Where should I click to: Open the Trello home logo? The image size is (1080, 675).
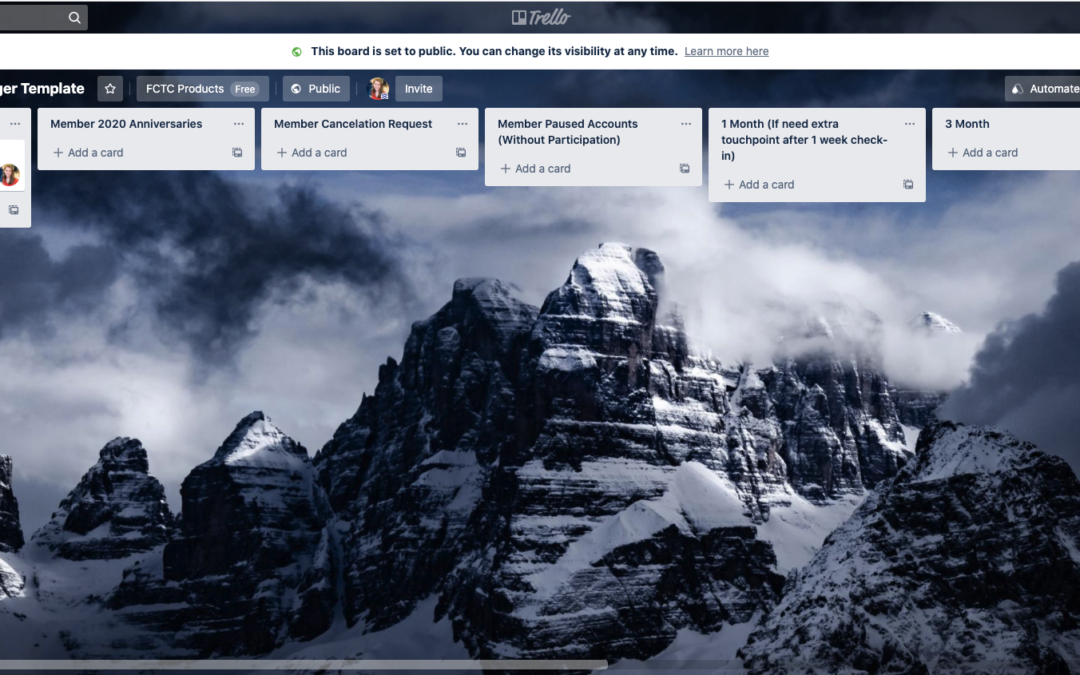(541, 17)
